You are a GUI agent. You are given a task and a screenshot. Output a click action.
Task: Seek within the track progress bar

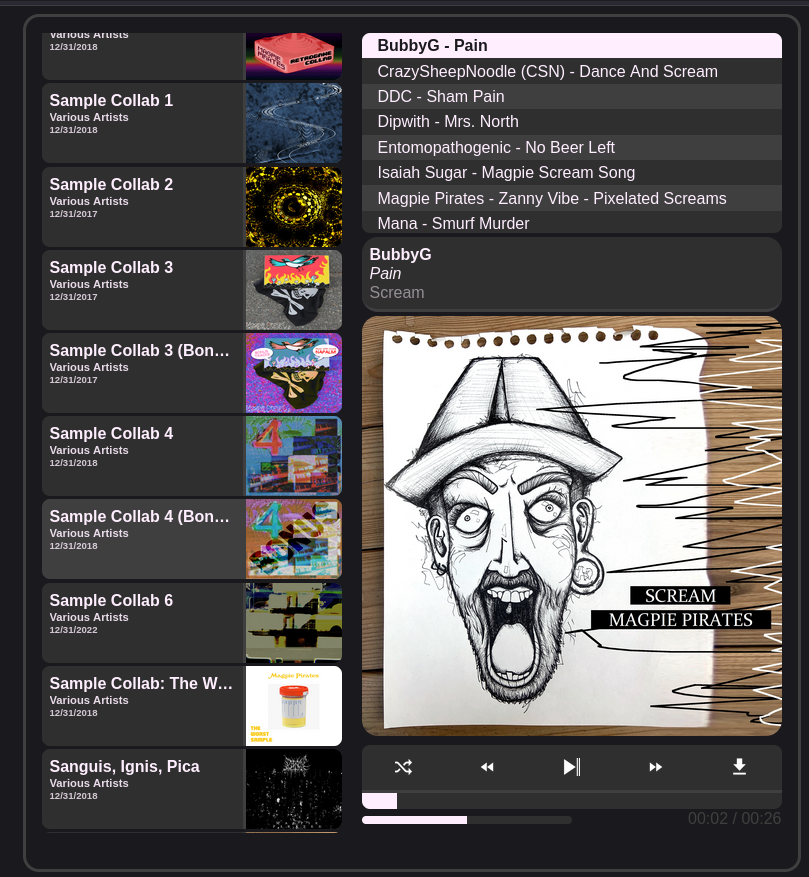point(571,801)
